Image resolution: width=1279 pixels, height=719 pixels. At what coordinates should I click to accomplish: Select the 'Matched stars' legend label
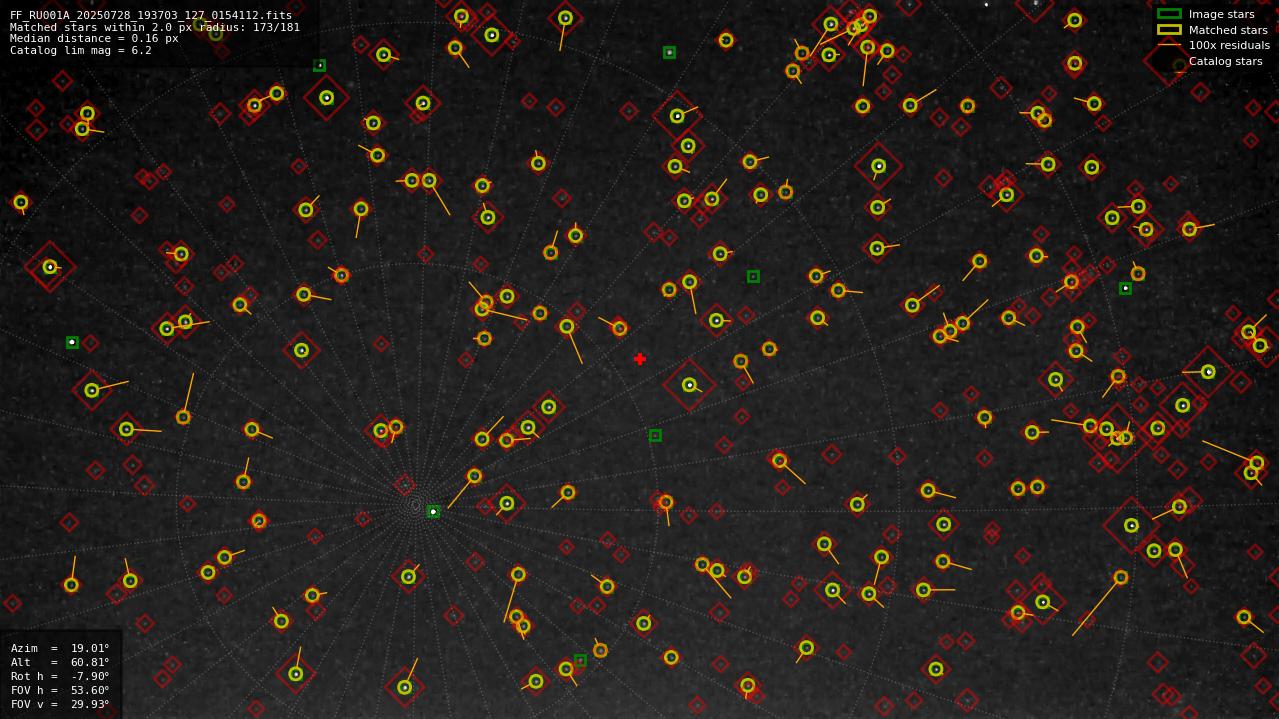tap(1228, 30)
